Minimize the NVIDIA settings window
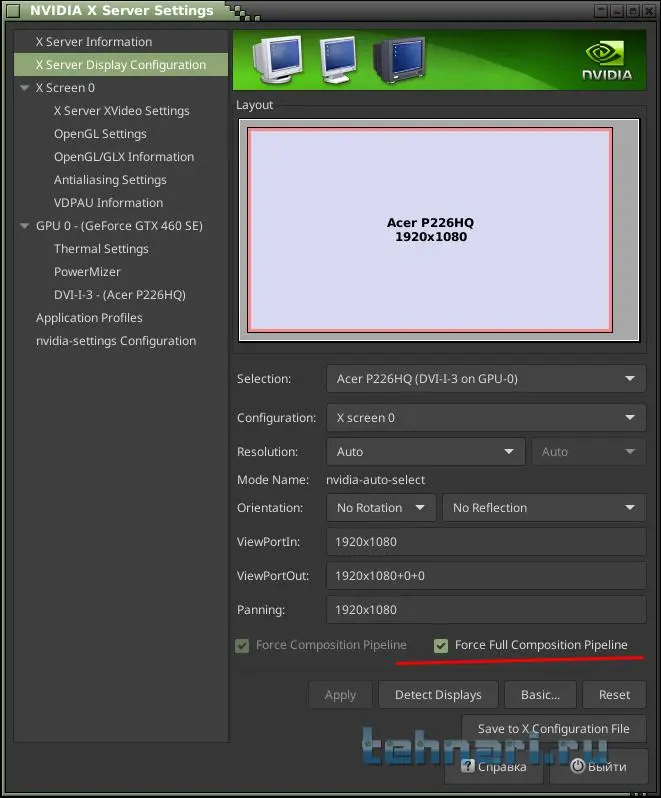 pyautogui.click(x=617, y=11)
